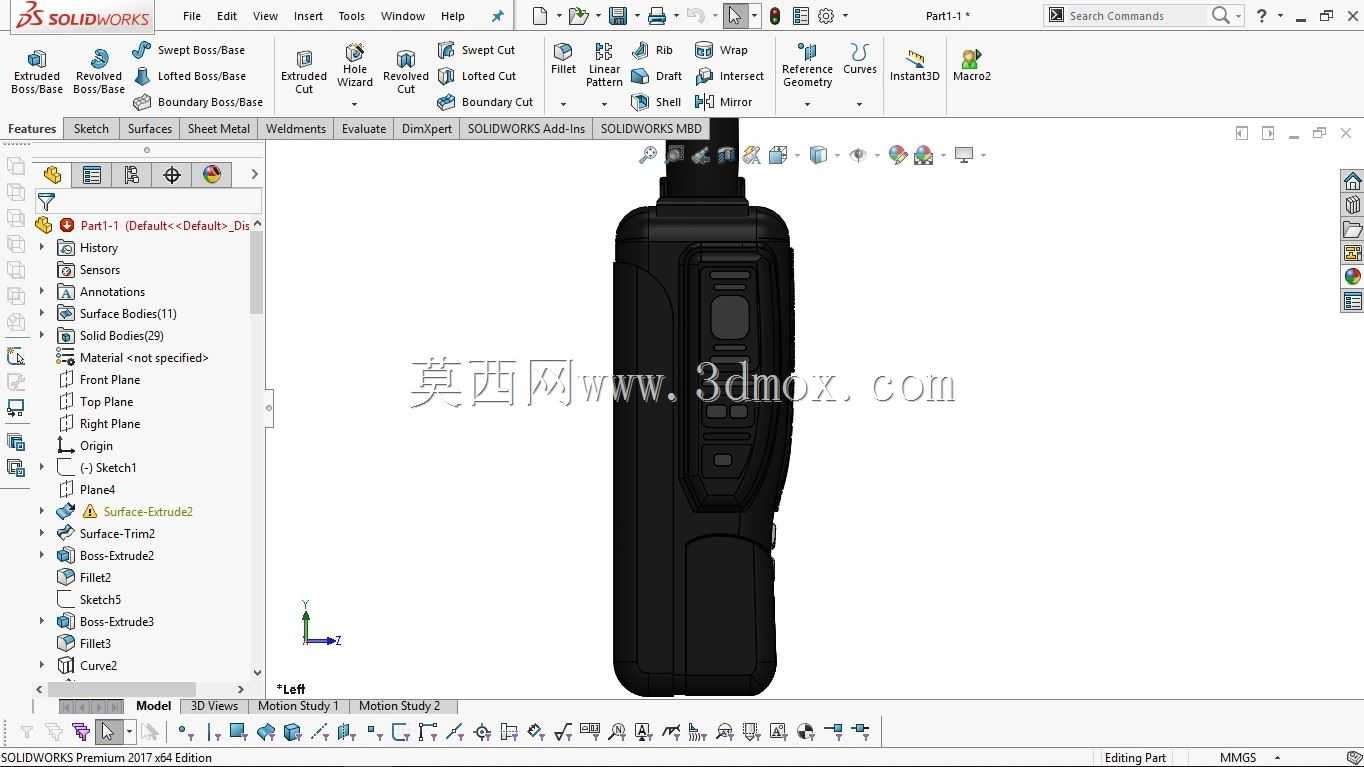
Task: Expand the Annotations node
Action: pos(42,291)
